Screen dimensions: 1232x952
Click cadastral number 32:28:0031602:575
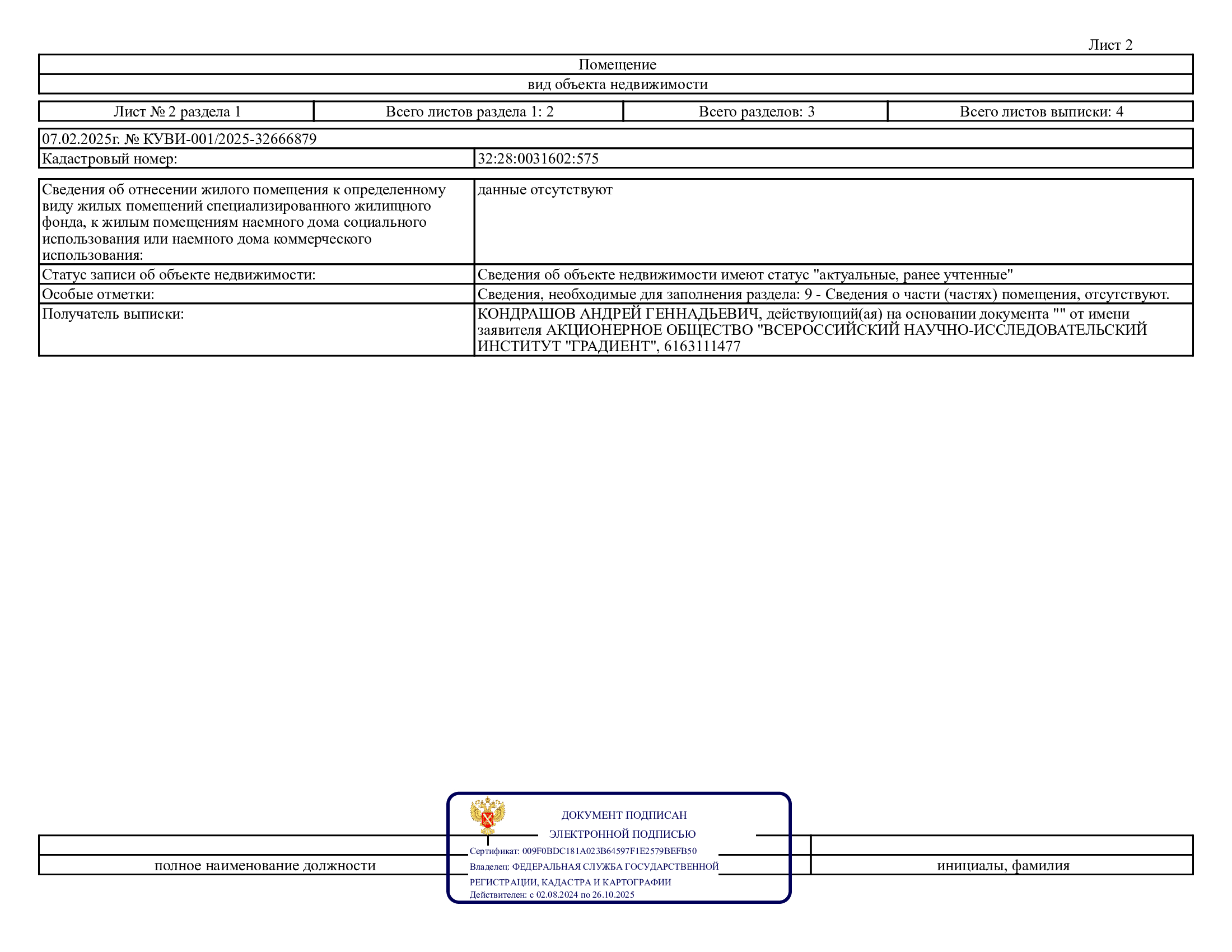coord(538,158)
